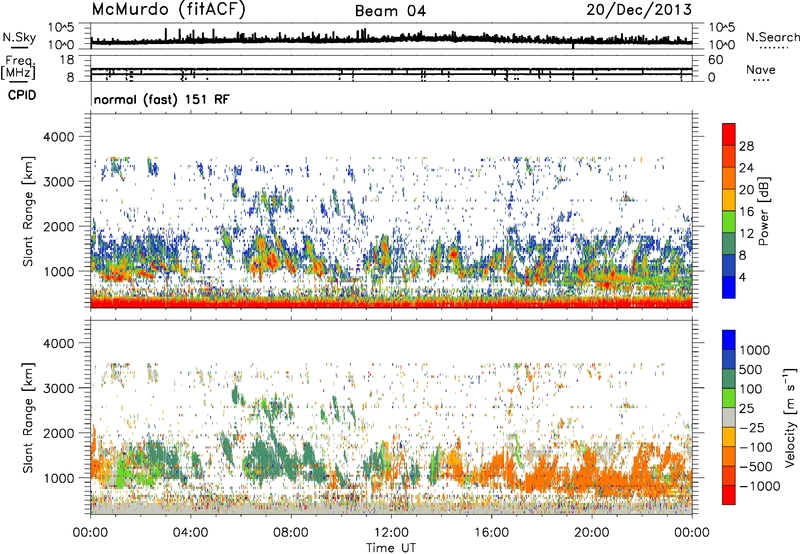800x554 pixels.
Task: Click the '16' tick on Power colorbar
Action: 746,212
